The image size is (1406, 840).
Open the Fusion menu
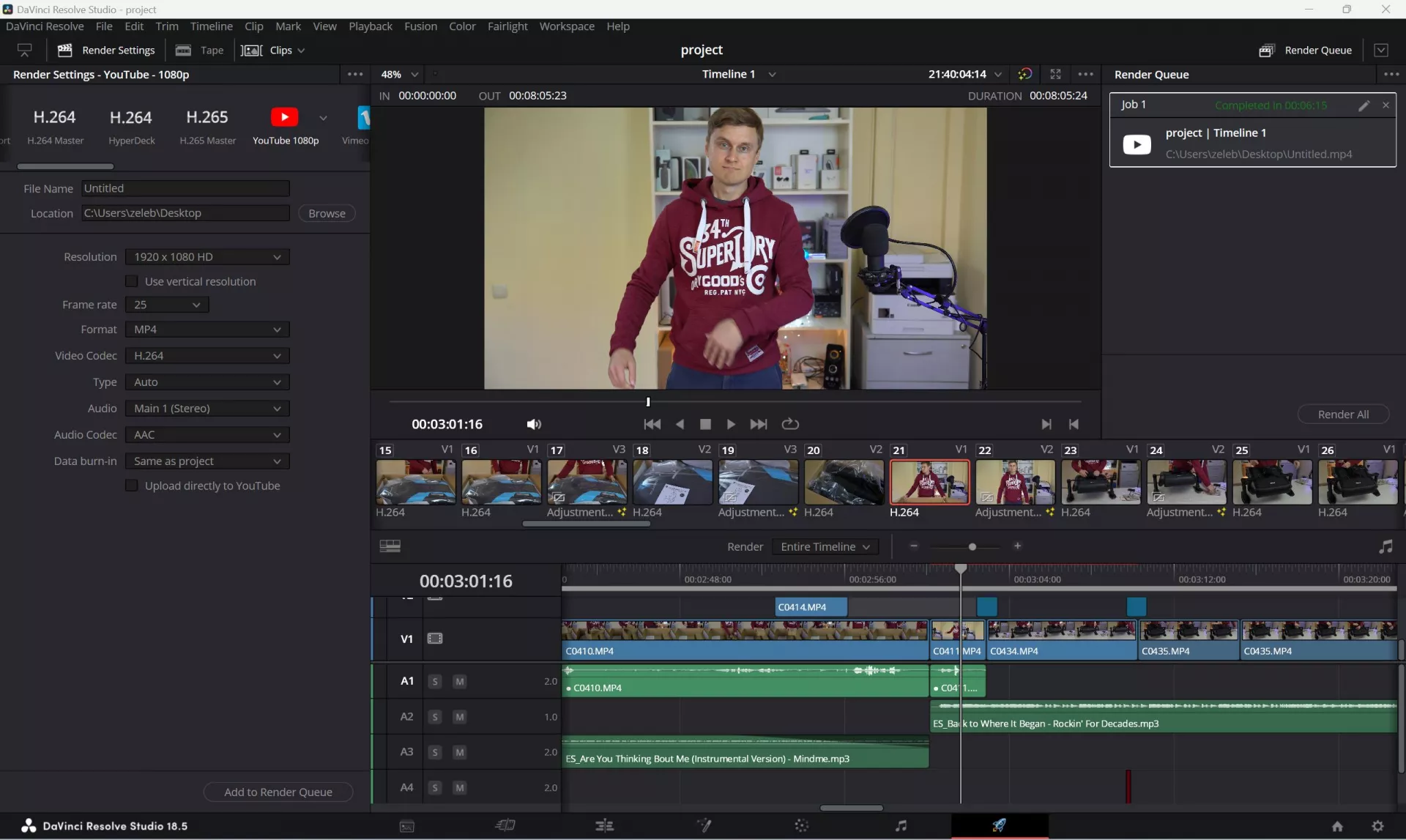pyautogui.click(x=420, y=26)
